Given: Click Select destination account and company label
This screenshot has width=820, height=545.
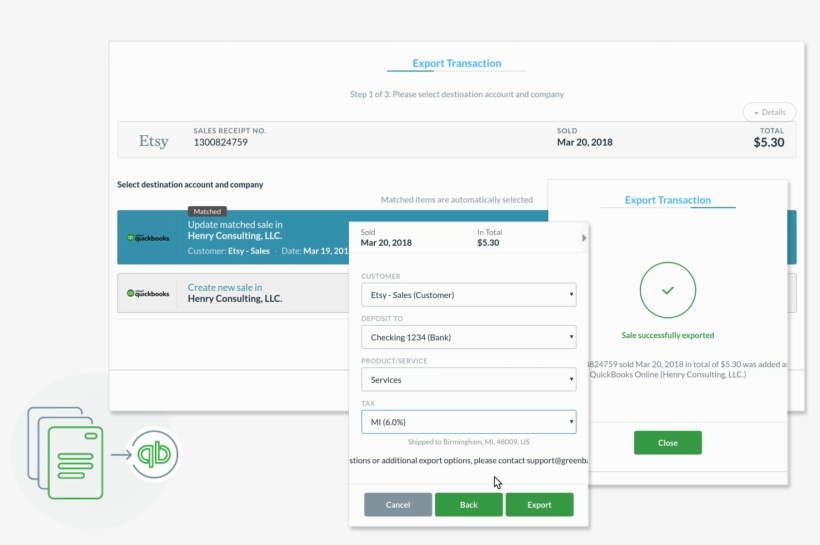Looking at the screenshot, I should (190, 185).
